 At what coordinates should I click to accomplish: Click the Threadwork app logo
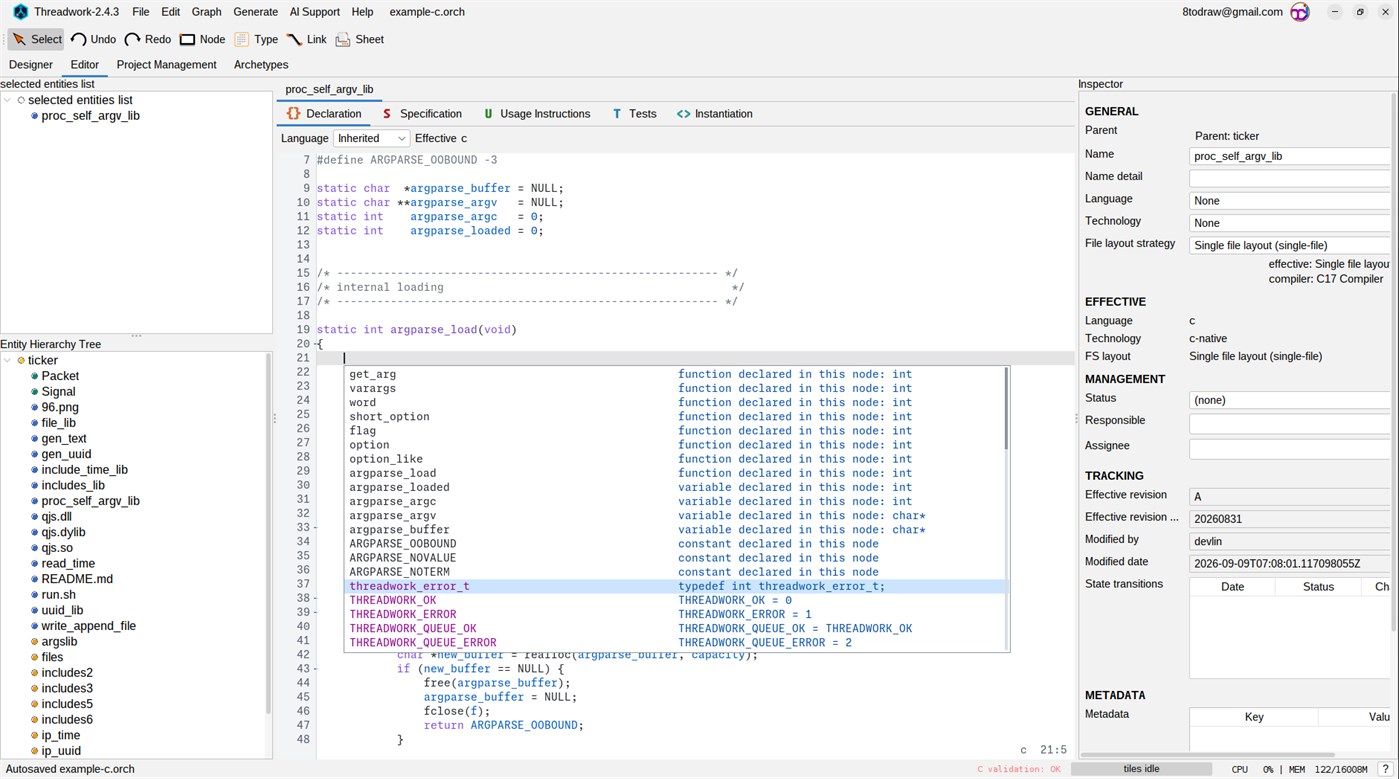pyautogui.click(x=20, y=12)
